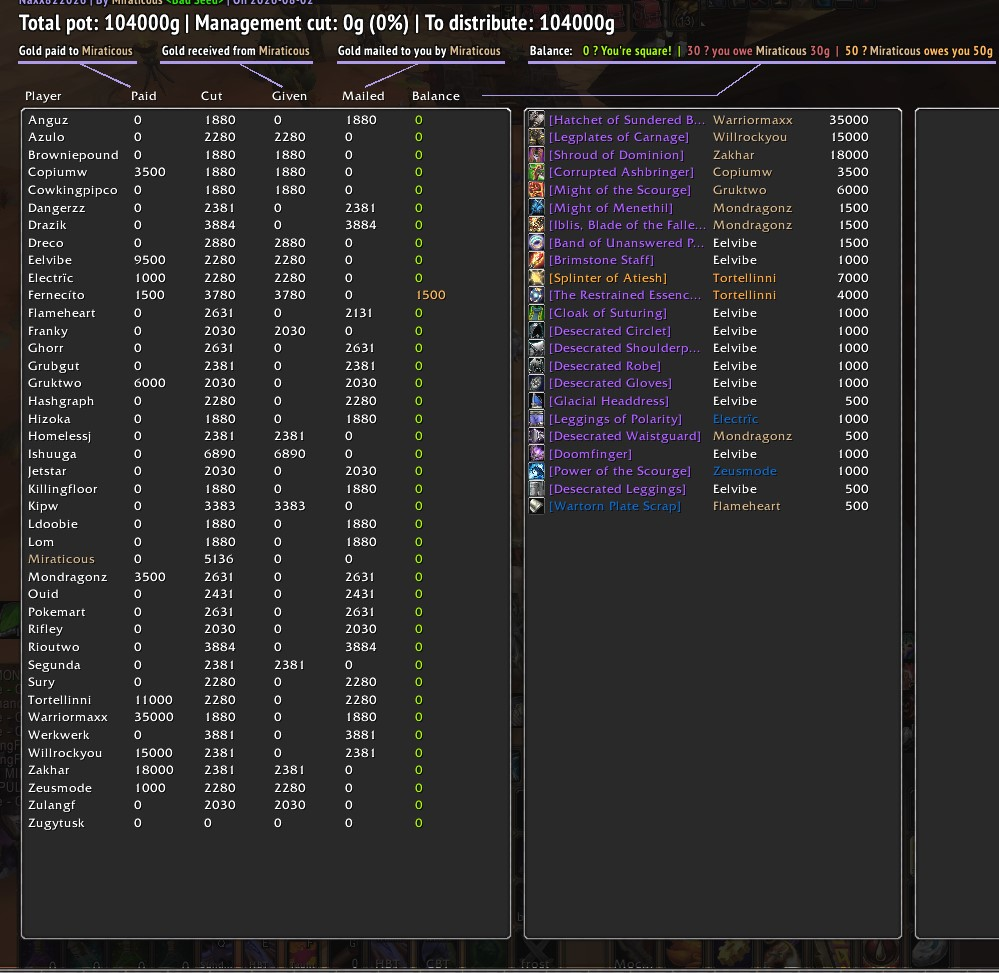Select the Anguz player row name

click(48, 120)
